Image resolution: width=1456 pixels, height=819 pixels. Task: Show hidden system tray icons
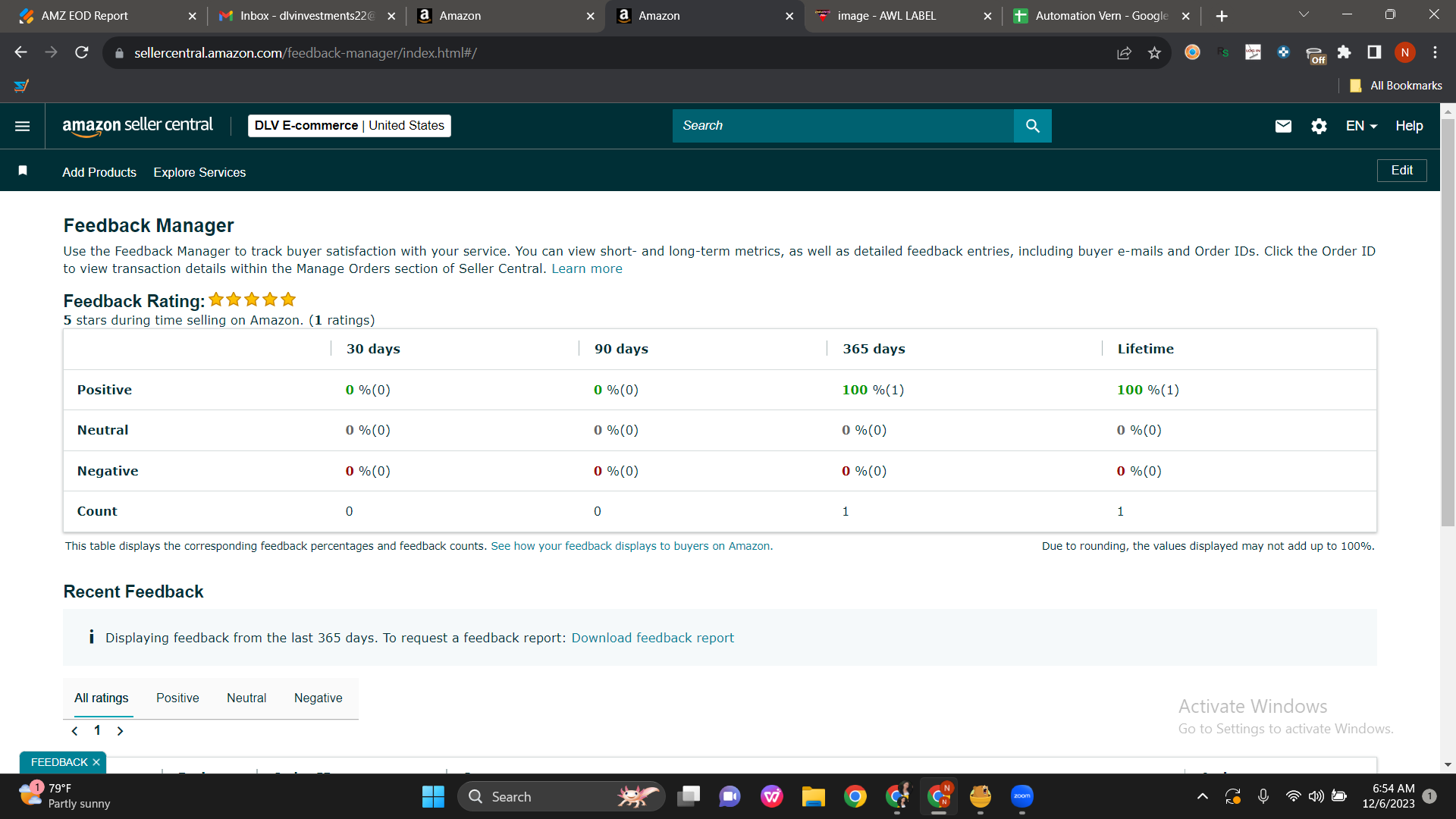click(x=1203, y=796)
